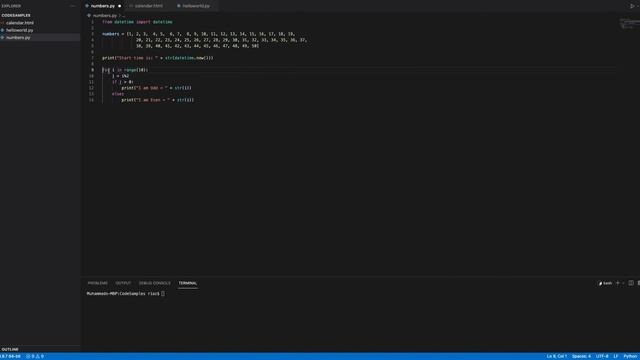Change indentation via Spaces: 4

coord(581,356)
